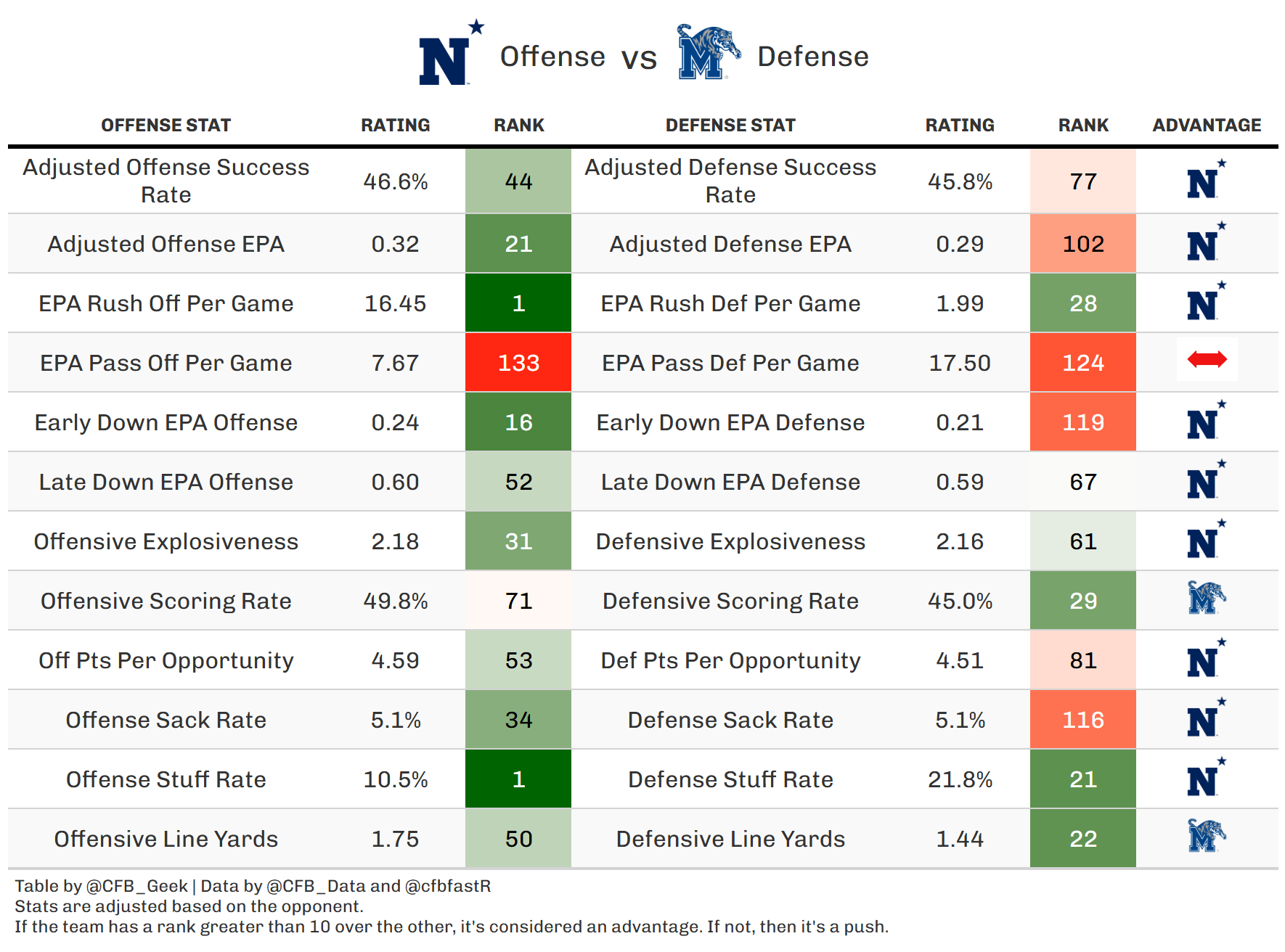The height and width of the screenshot is (952, 1285).
Task: Click the red rank 133 cell
Action: pos(518,363)
